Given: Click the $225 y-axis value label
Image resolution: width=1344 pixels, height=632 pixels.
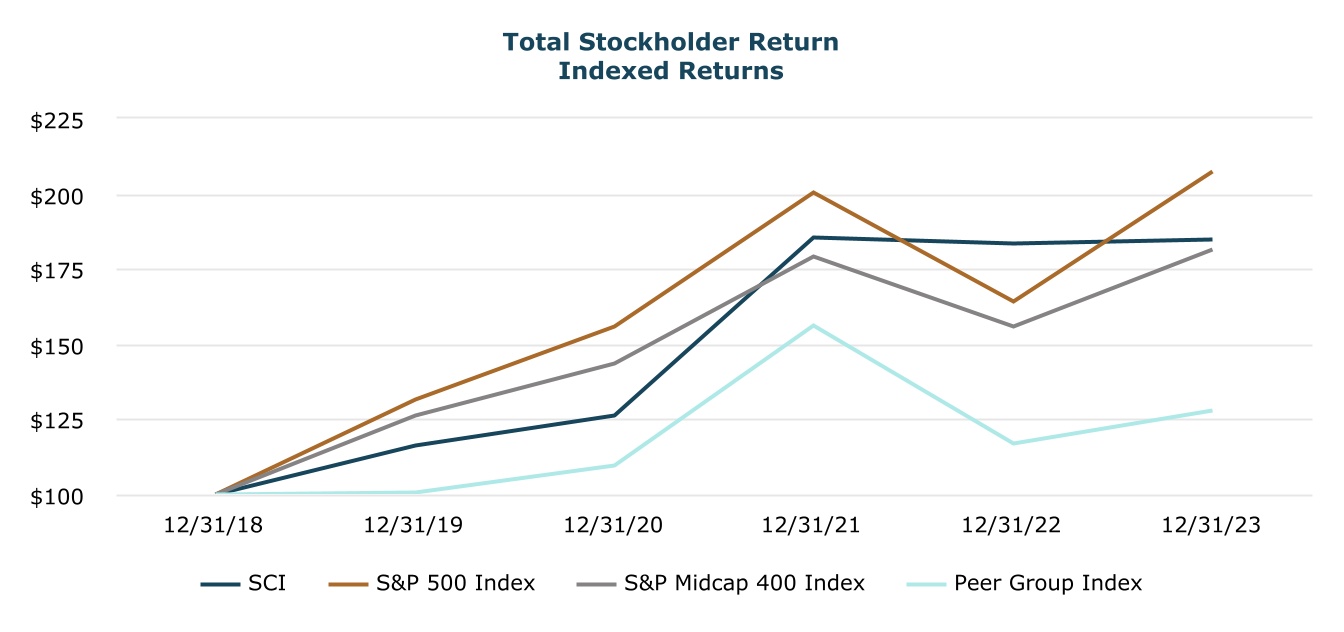Looking at the screenshot, I should click(x=58, y=121).
